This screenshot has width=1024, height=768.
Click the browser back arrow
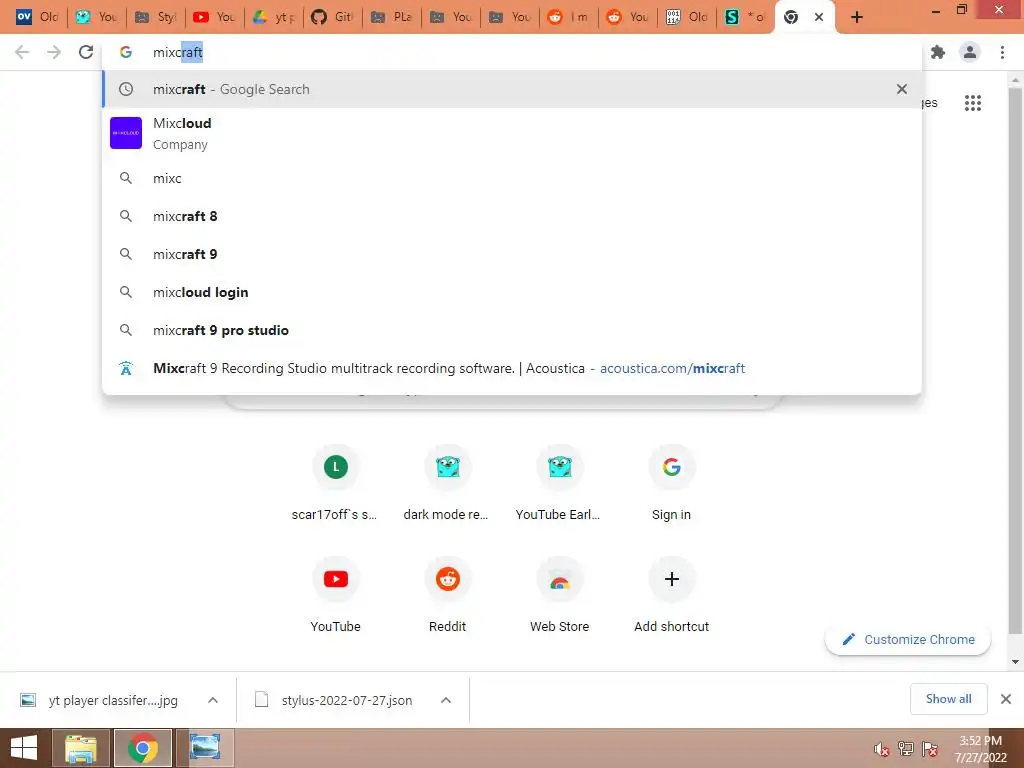click(22, 52)
